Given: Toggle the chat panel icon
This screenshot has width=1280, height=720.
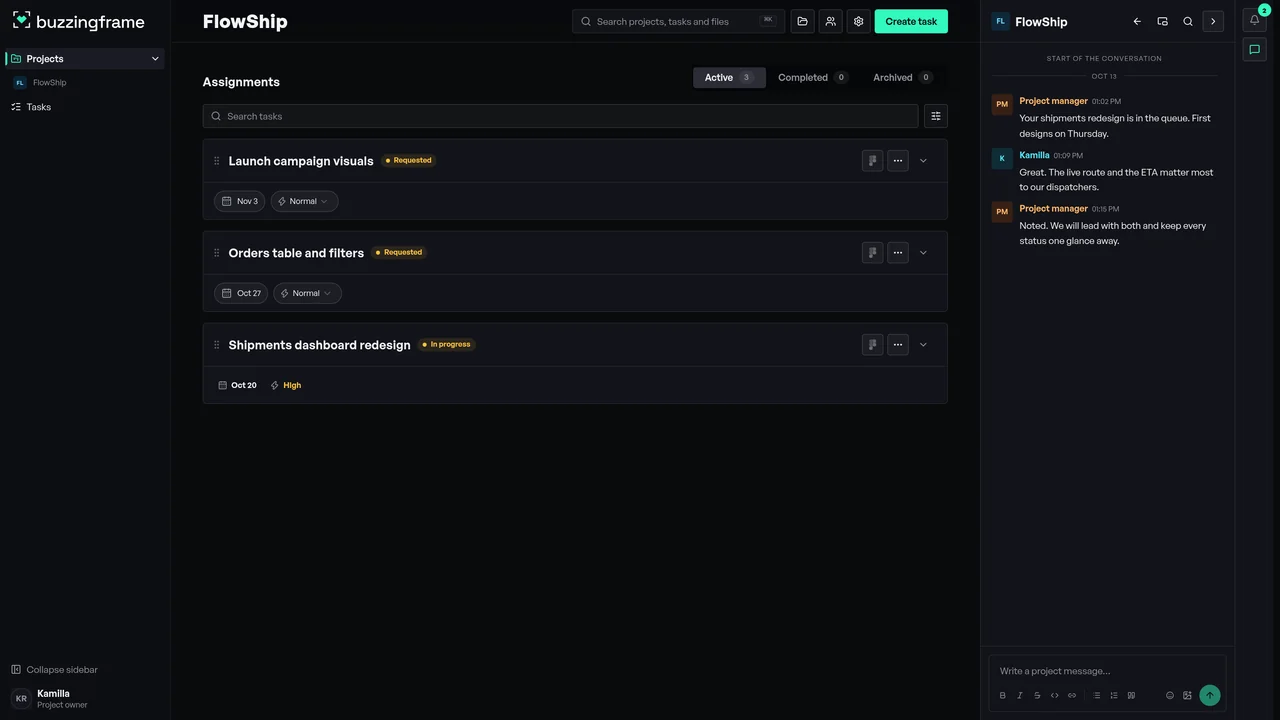Looking at the screenshot, I should pos(1255,49).
